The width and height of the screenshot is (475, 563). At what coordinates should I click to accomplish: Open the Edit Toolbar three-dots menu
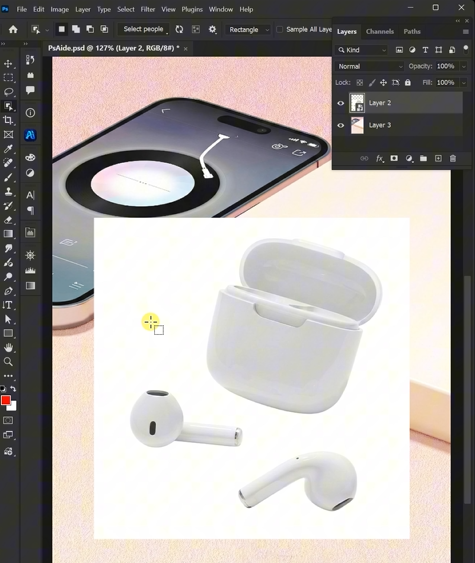coord(8,376)
